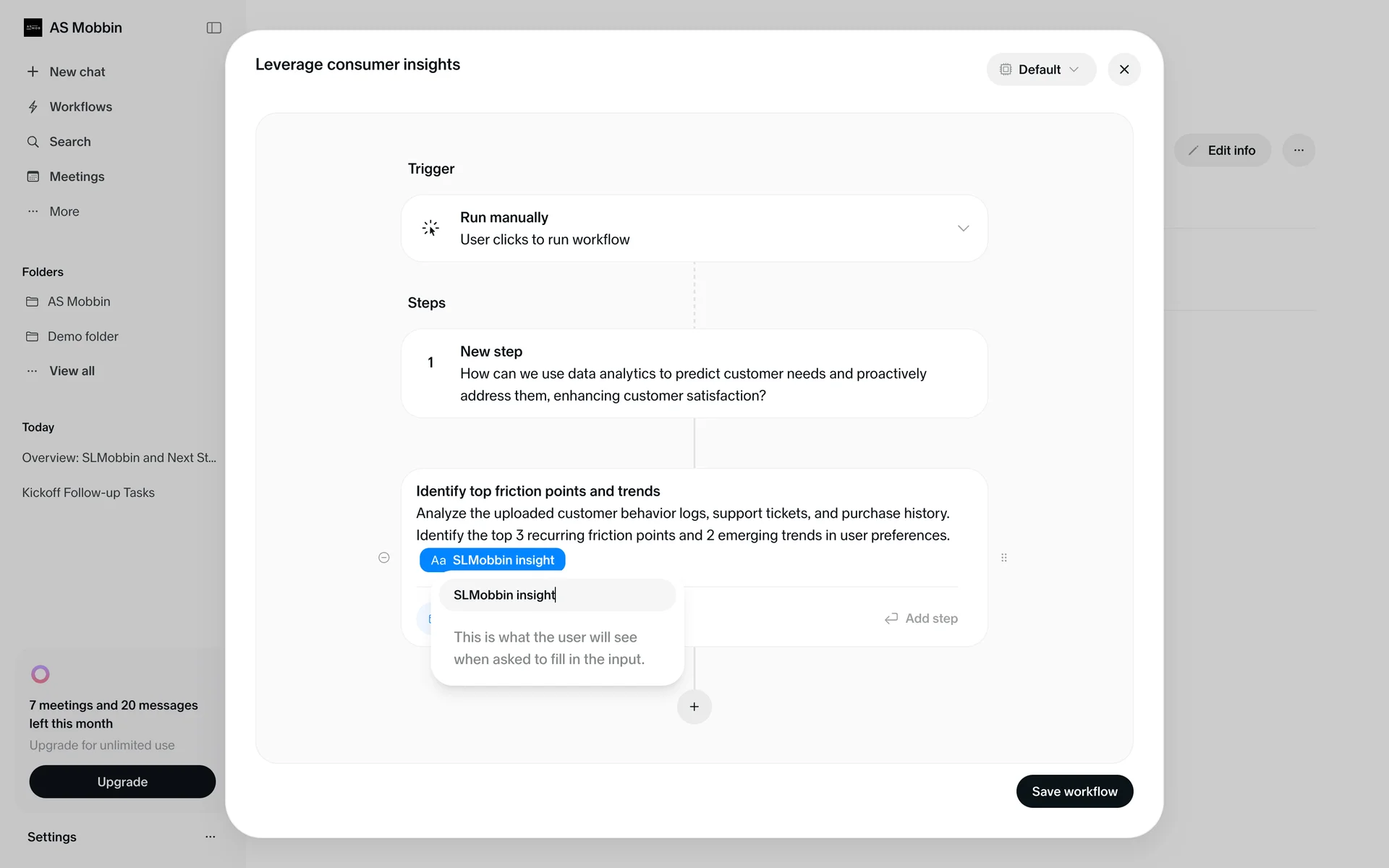
Task: Toggle the sidebar collapse icon
Action: coord(213,27)
